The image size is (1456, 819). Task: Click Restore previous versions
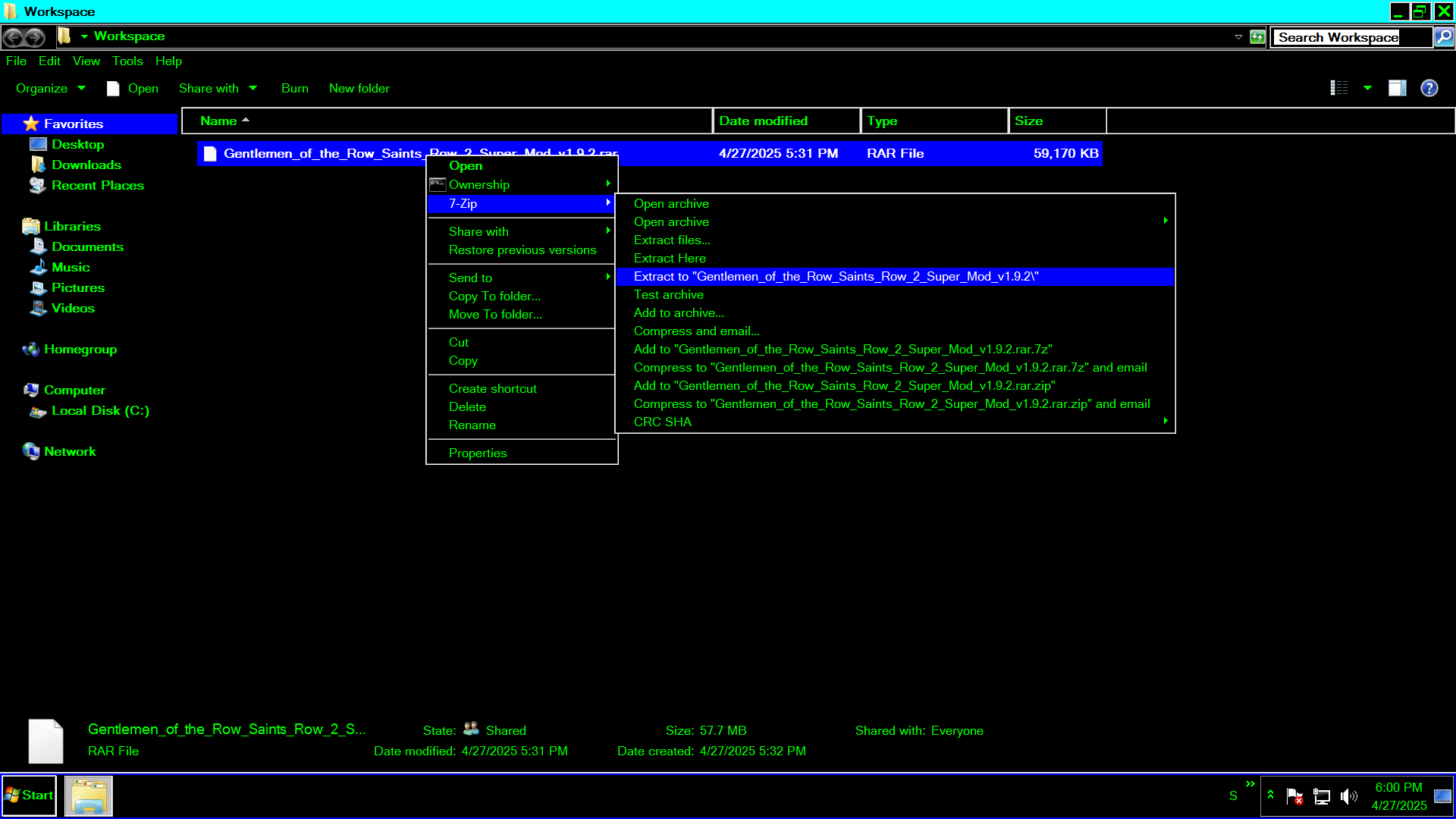pos(522,250)
